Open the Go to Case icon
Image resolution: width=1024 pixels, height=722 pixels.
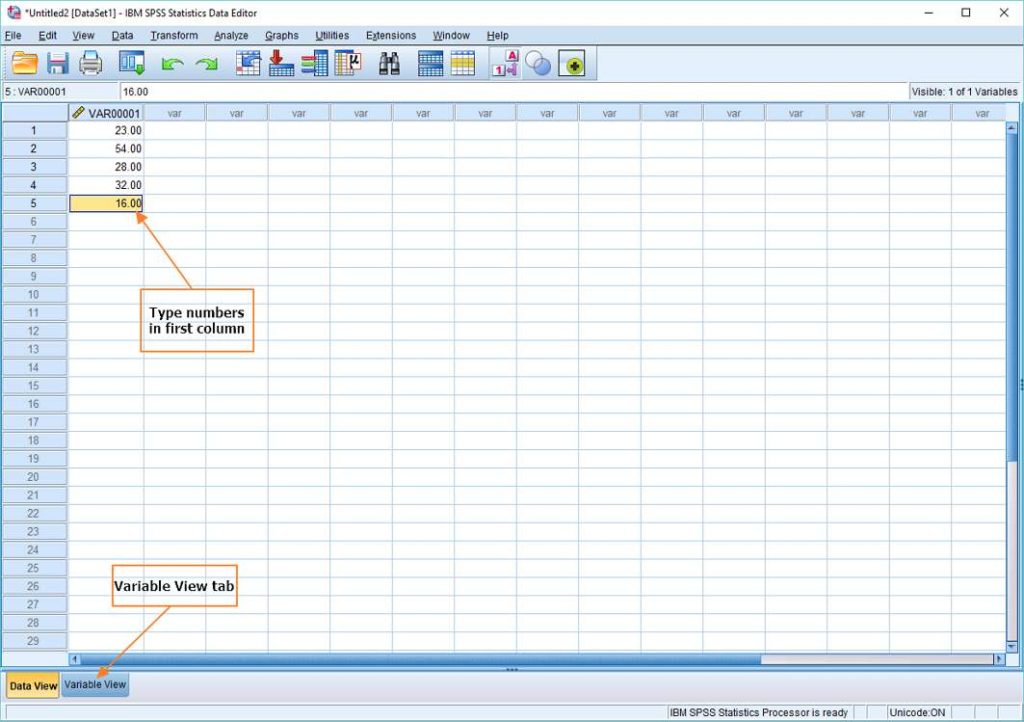[x=247, y=62]
